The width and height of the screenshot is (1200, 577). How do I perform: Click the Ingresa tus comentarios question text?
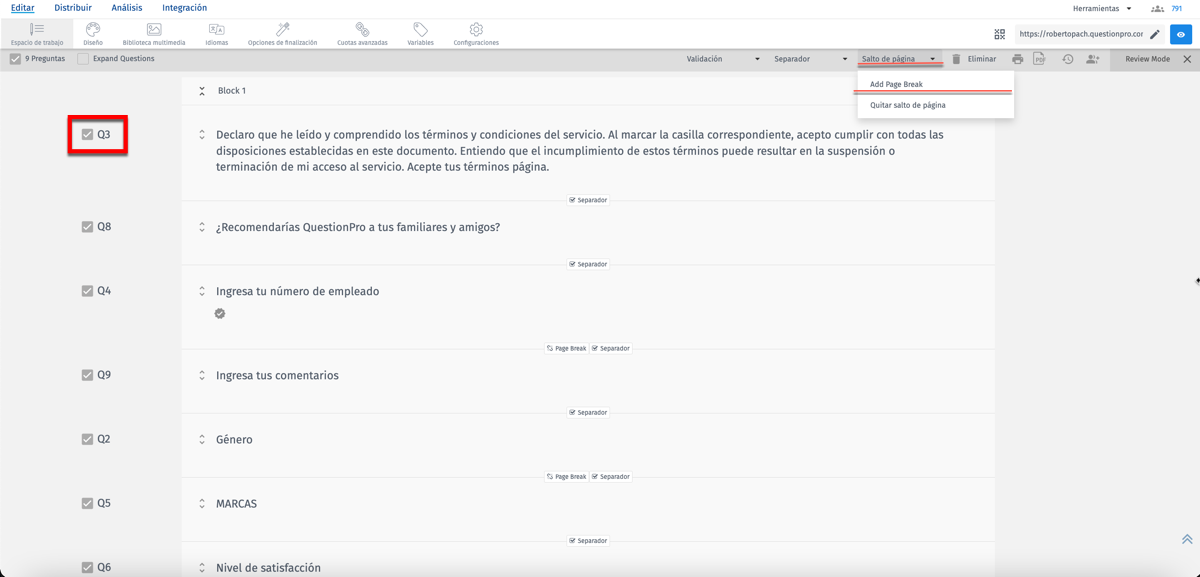[x=277, y=376]
